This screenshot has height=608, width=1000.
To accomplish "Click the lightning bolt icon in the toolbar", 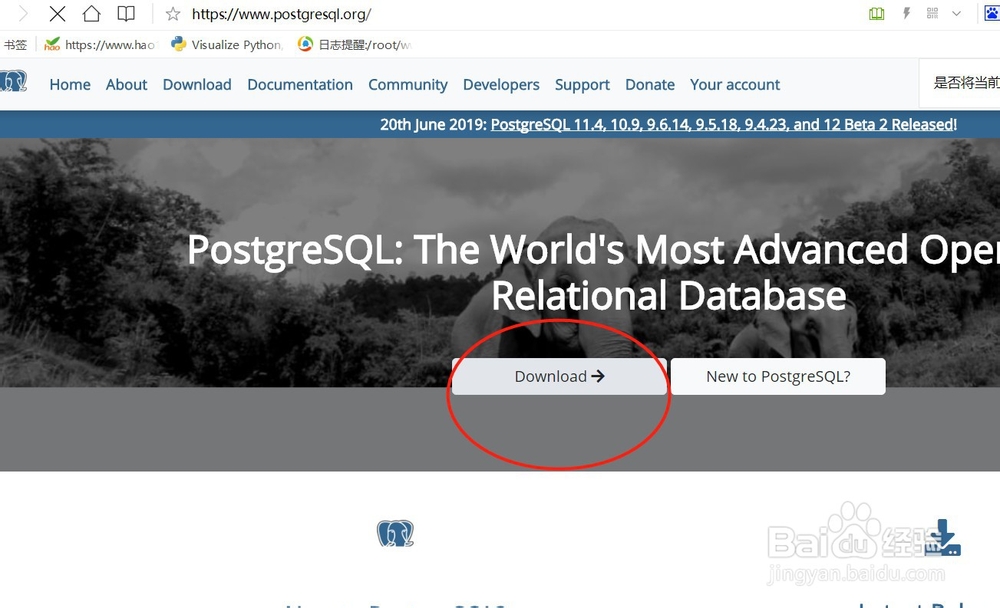I will (906, 15).
